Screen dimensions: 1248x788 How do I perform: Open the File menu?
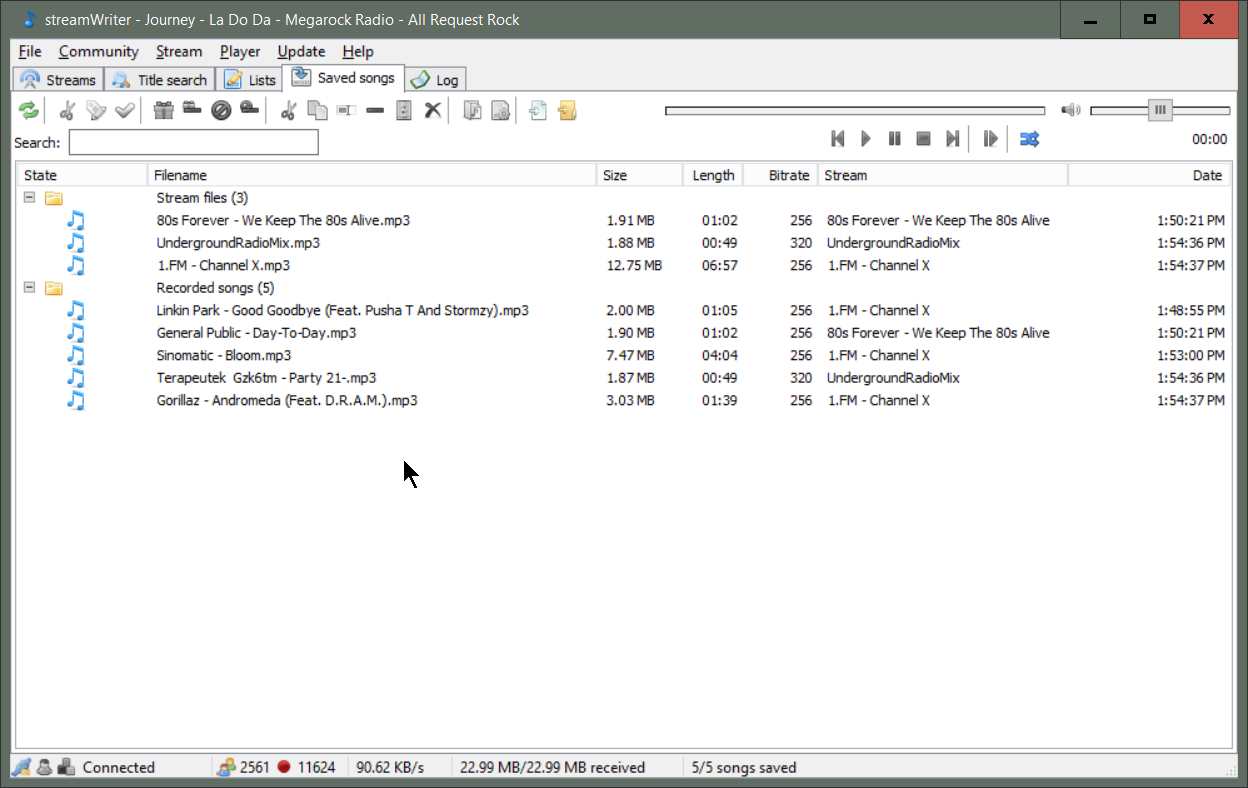(x=30, y=52)
